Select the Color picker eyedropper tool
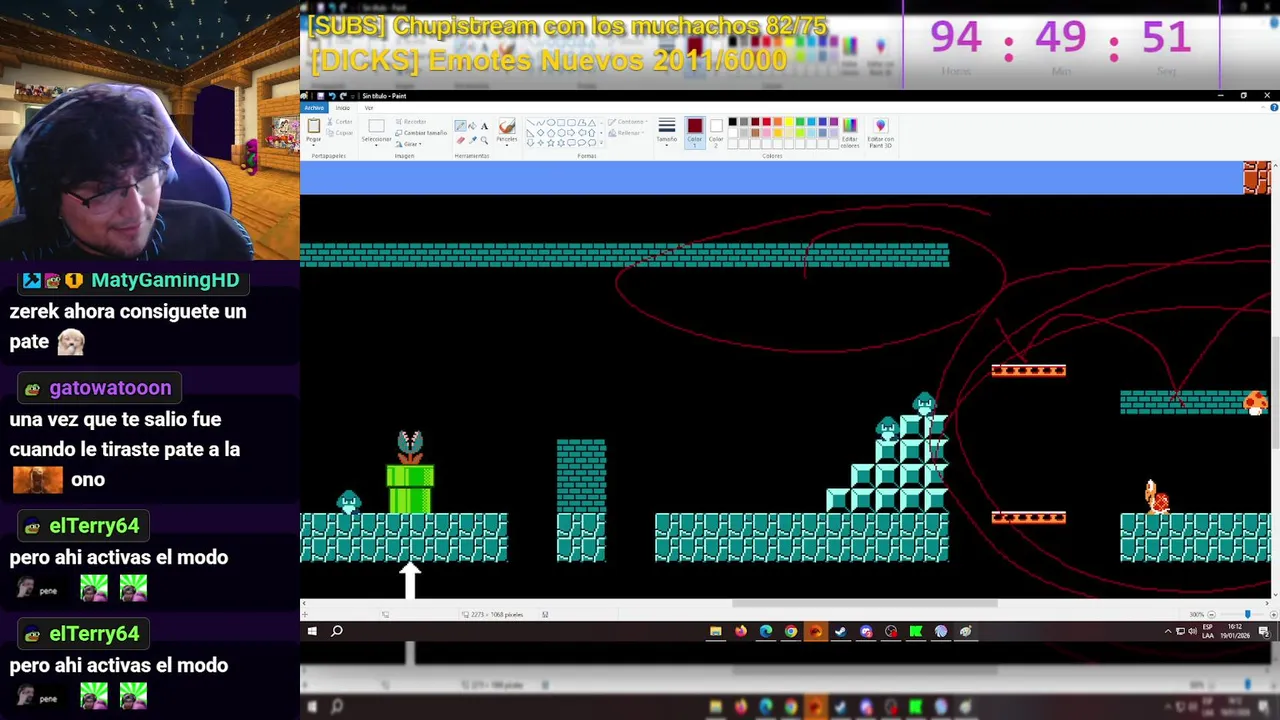This screenshot has height=720, width=1280. (x=472, y=140)
